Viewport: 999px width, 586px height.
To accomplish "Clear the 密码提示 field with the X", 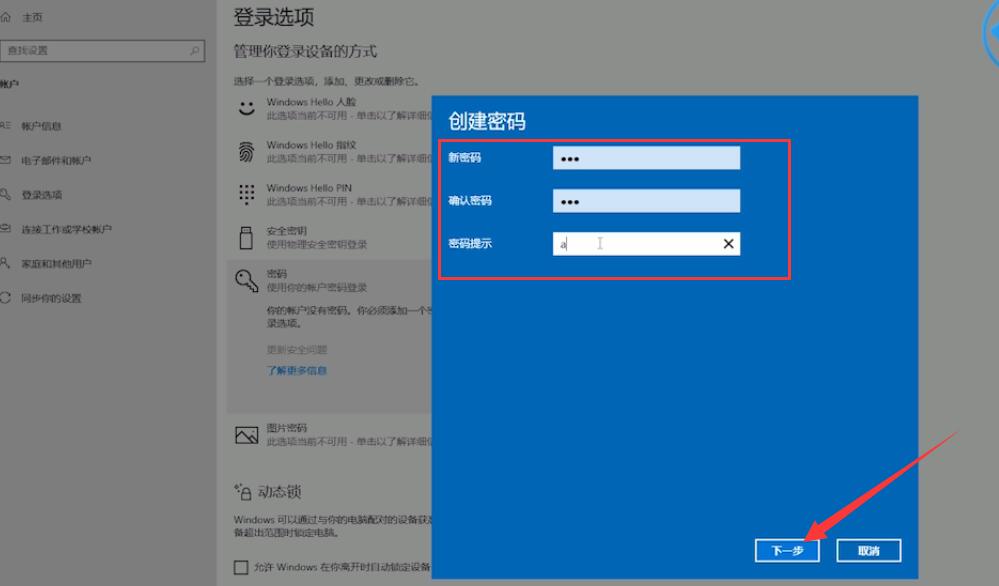I will (728, 243).
